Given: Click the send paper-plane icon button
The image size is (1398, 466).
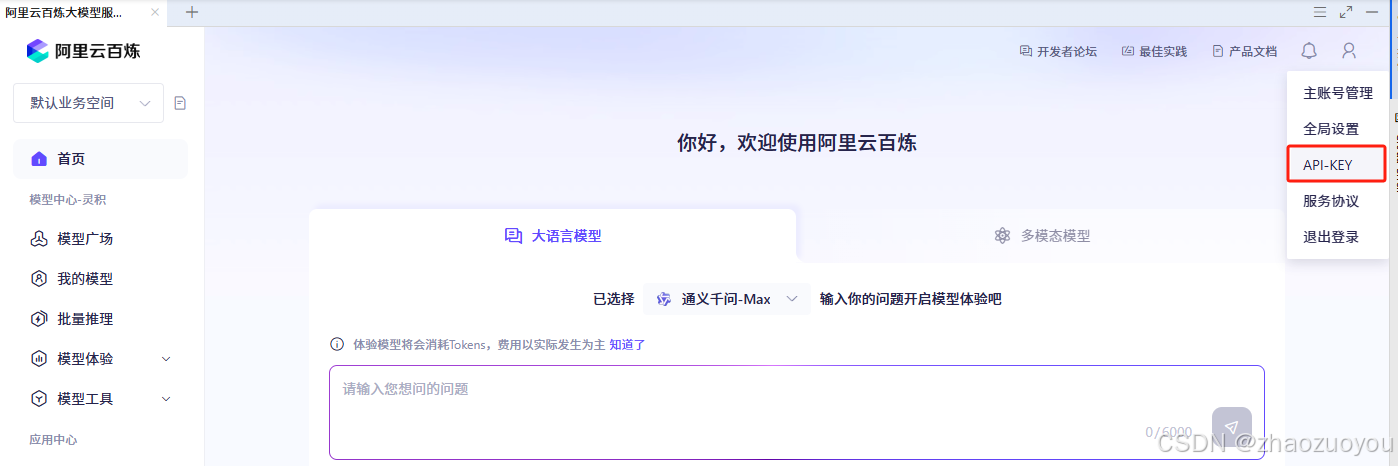Looking at the screenshot, I should pos(1231,426).
